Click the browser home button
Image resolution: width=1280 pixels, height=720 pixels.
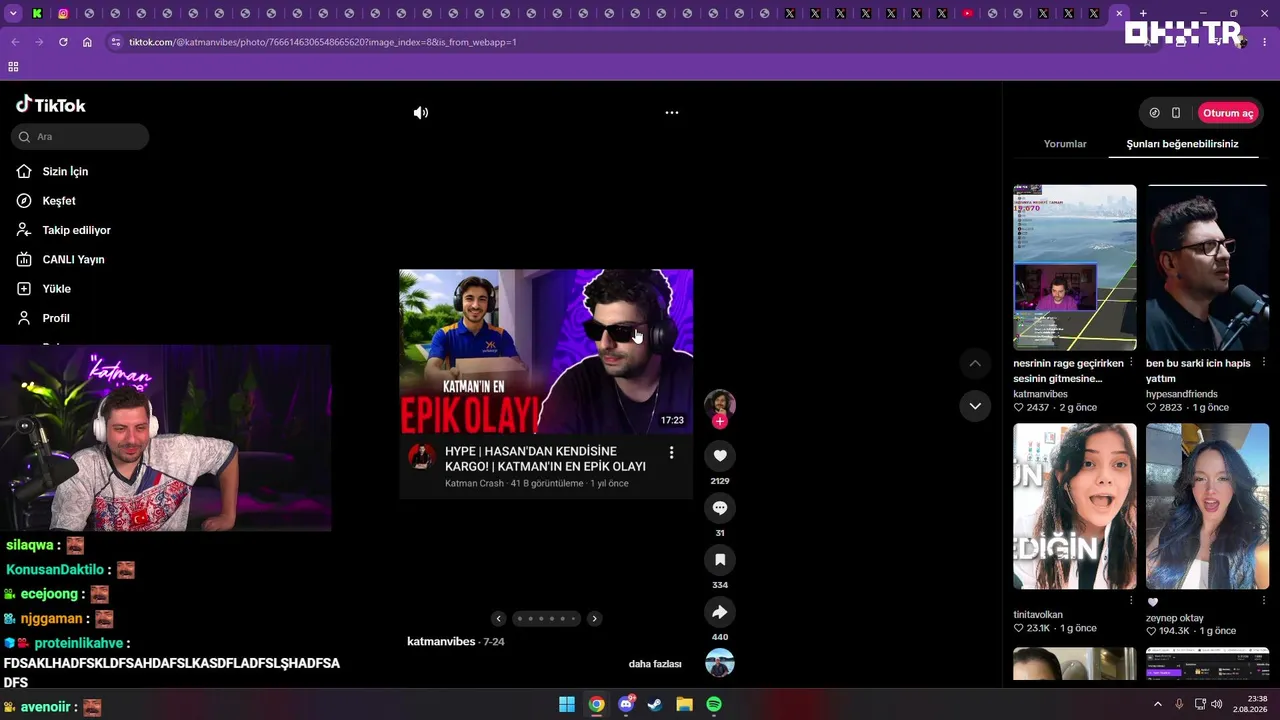coord(87,42)
